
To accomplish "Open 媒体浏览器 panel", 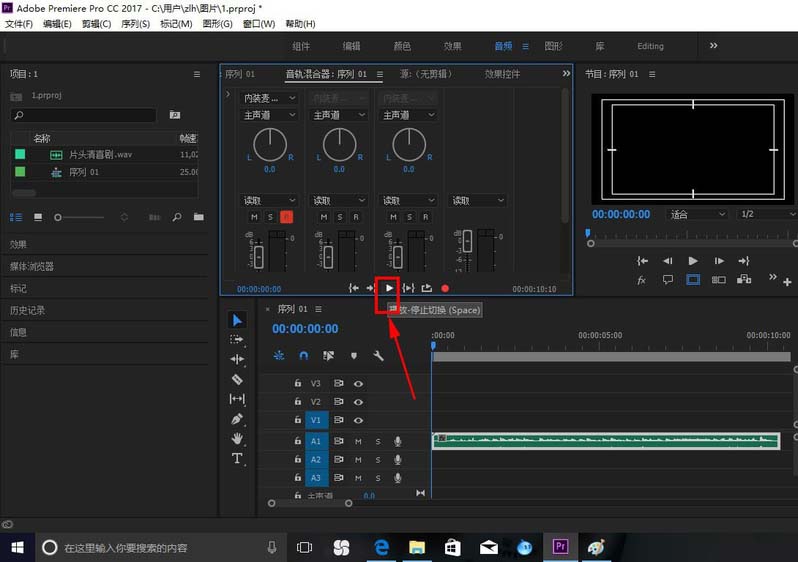I will (32, 266).
